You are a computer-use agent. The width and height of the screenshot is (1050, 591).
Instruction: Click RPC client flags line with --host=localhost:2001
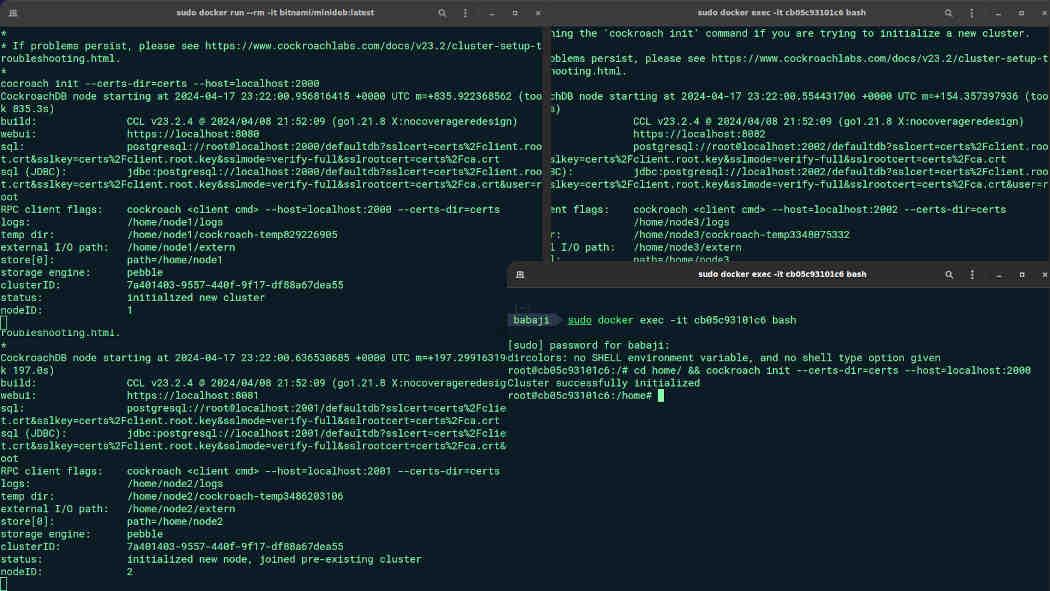pyautogui.click(x=250, y=471)
